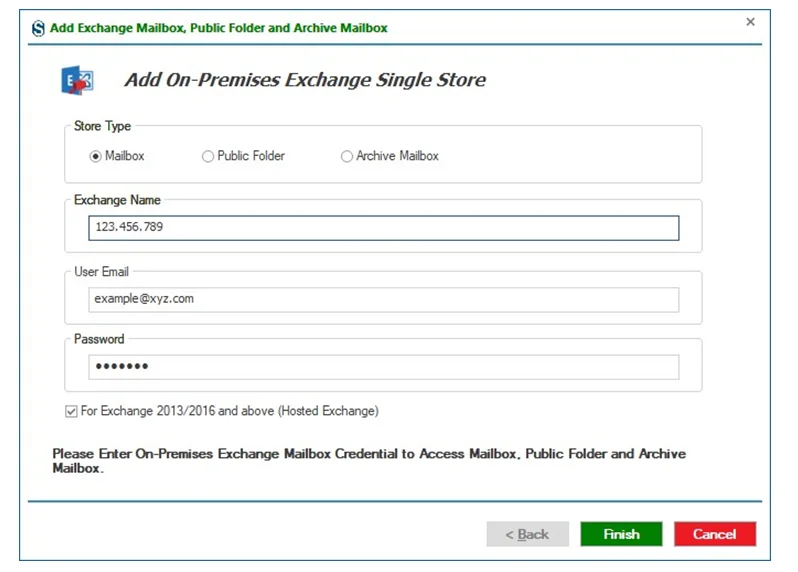Click the red Cancel button

point(715,534)
